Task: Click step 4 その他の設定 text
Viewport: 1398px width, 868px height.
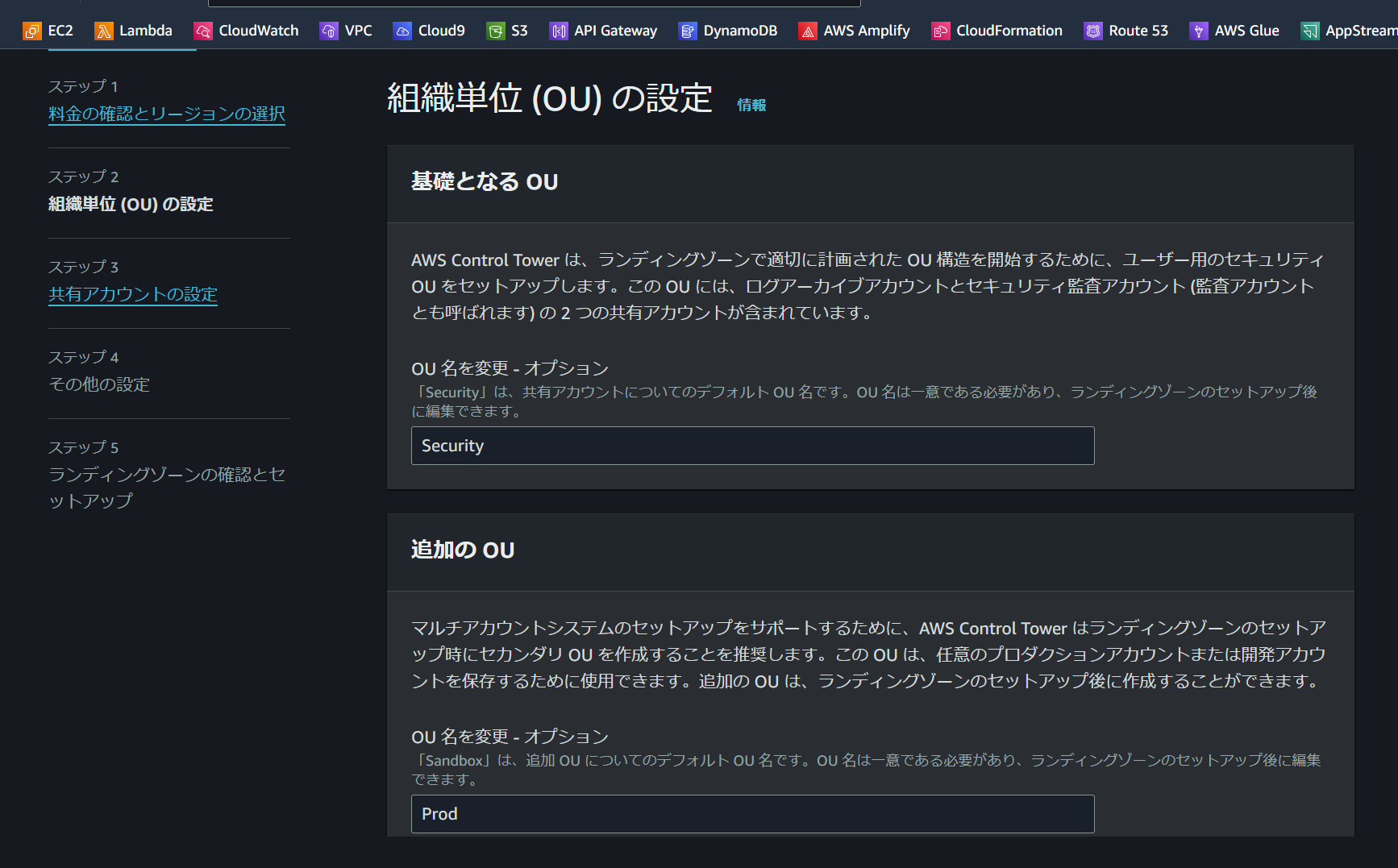Action: coord(99,384)
